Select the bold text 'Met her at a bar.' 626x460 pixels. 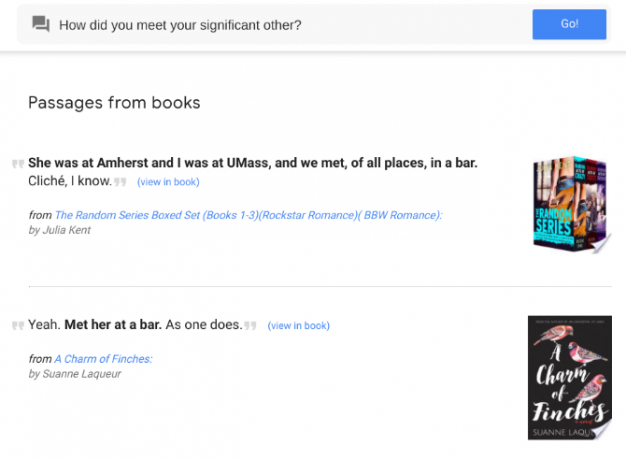coord(113,325)
